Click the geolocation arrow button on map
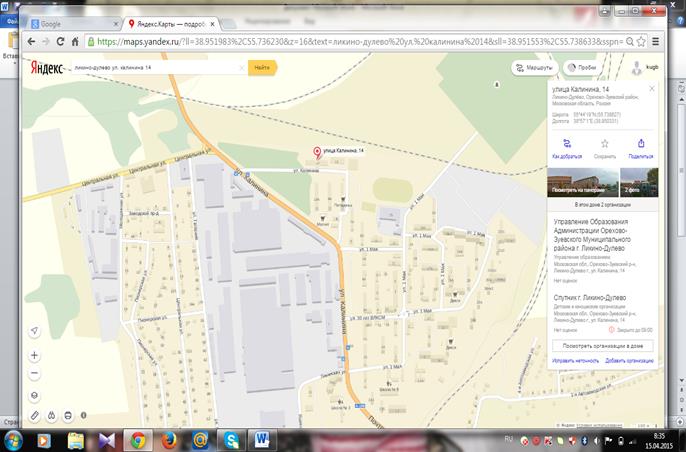Viewport: 686px width, 452px height. pyautogui.click(x=34, y=331)
